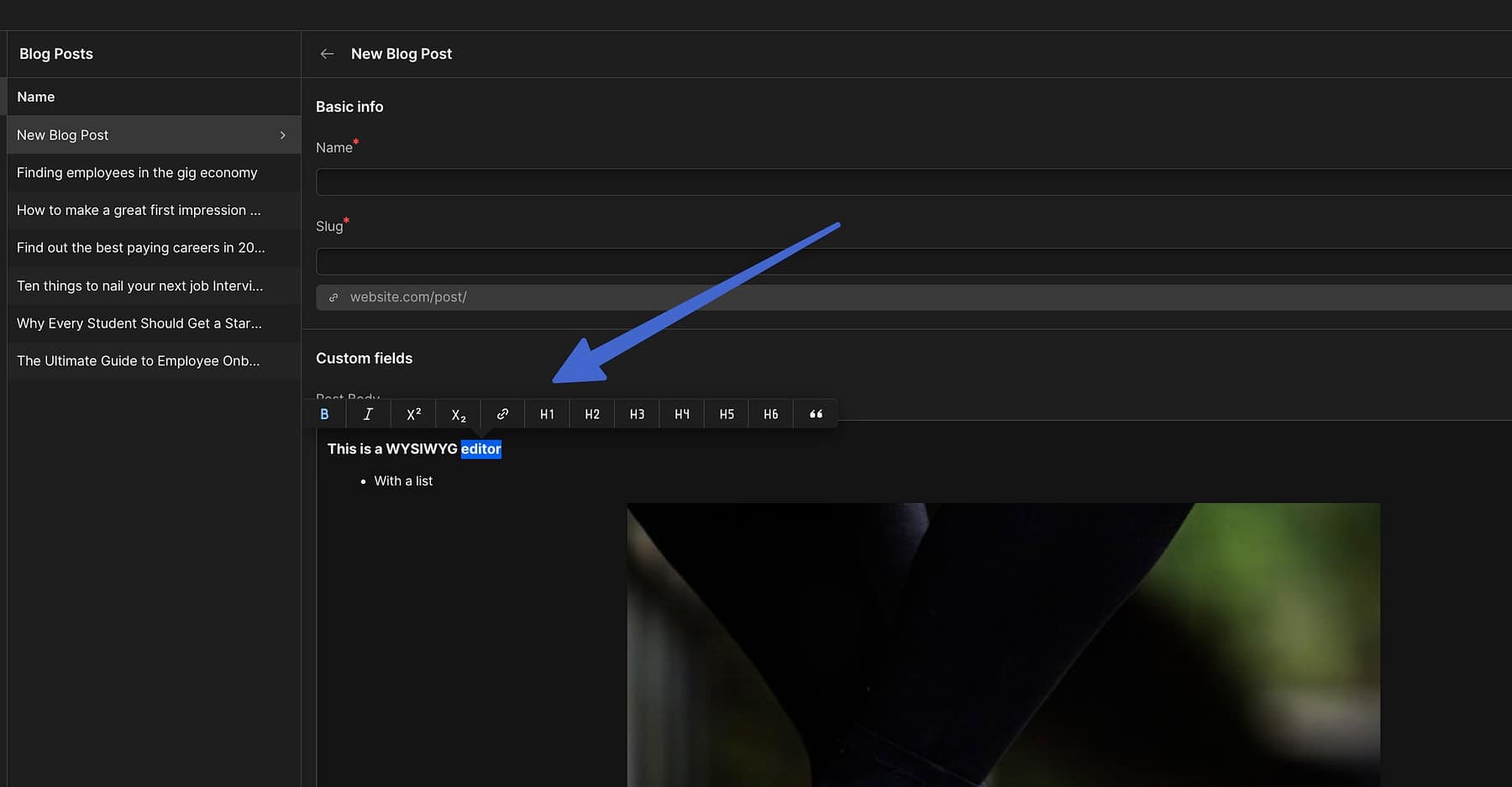Toggle bold formatting in the editor toolbar
This screenshot has width=1512, height=787.
324,413
